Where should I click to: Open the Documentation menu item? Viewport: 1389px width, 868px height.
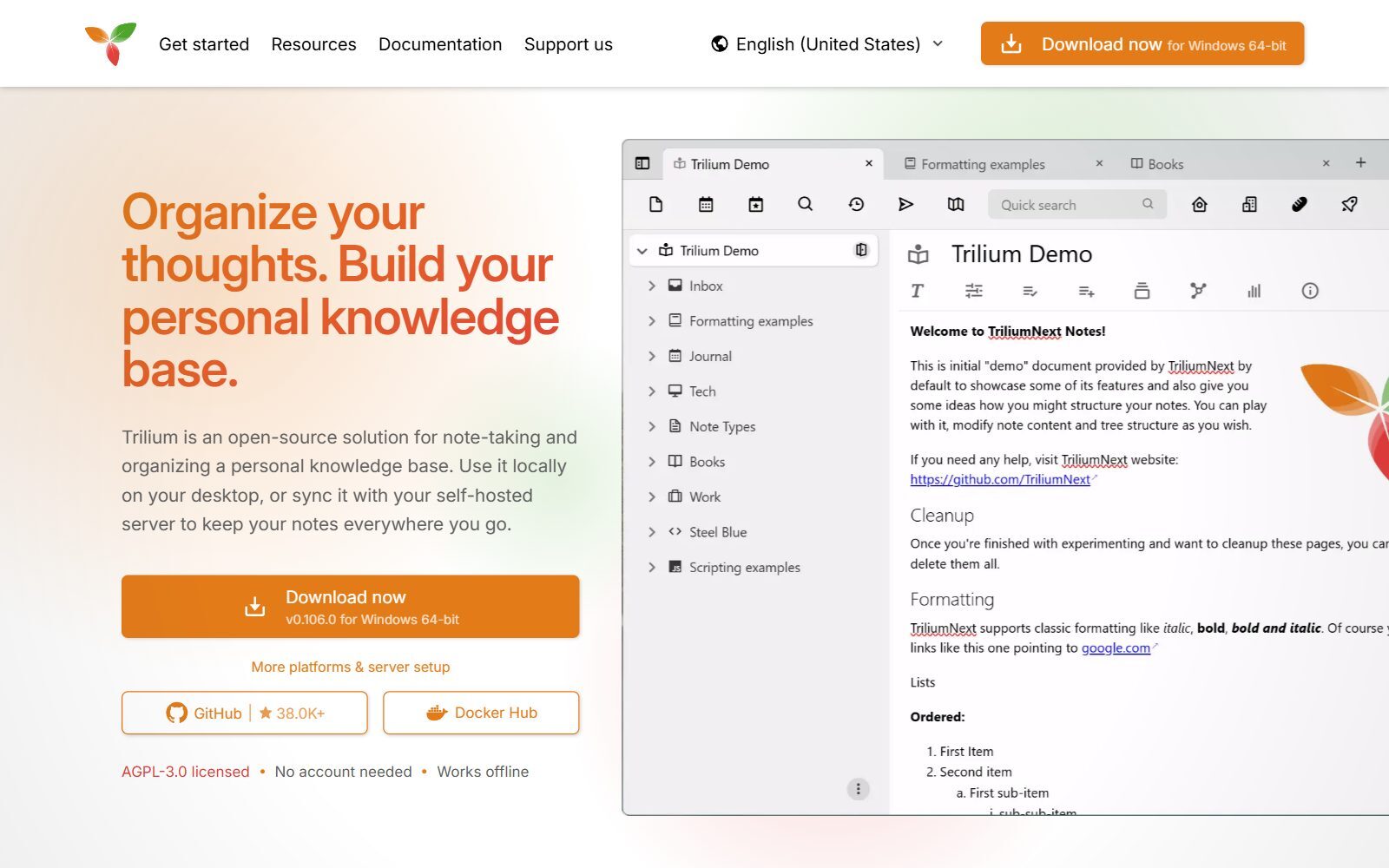coord(440,44)
